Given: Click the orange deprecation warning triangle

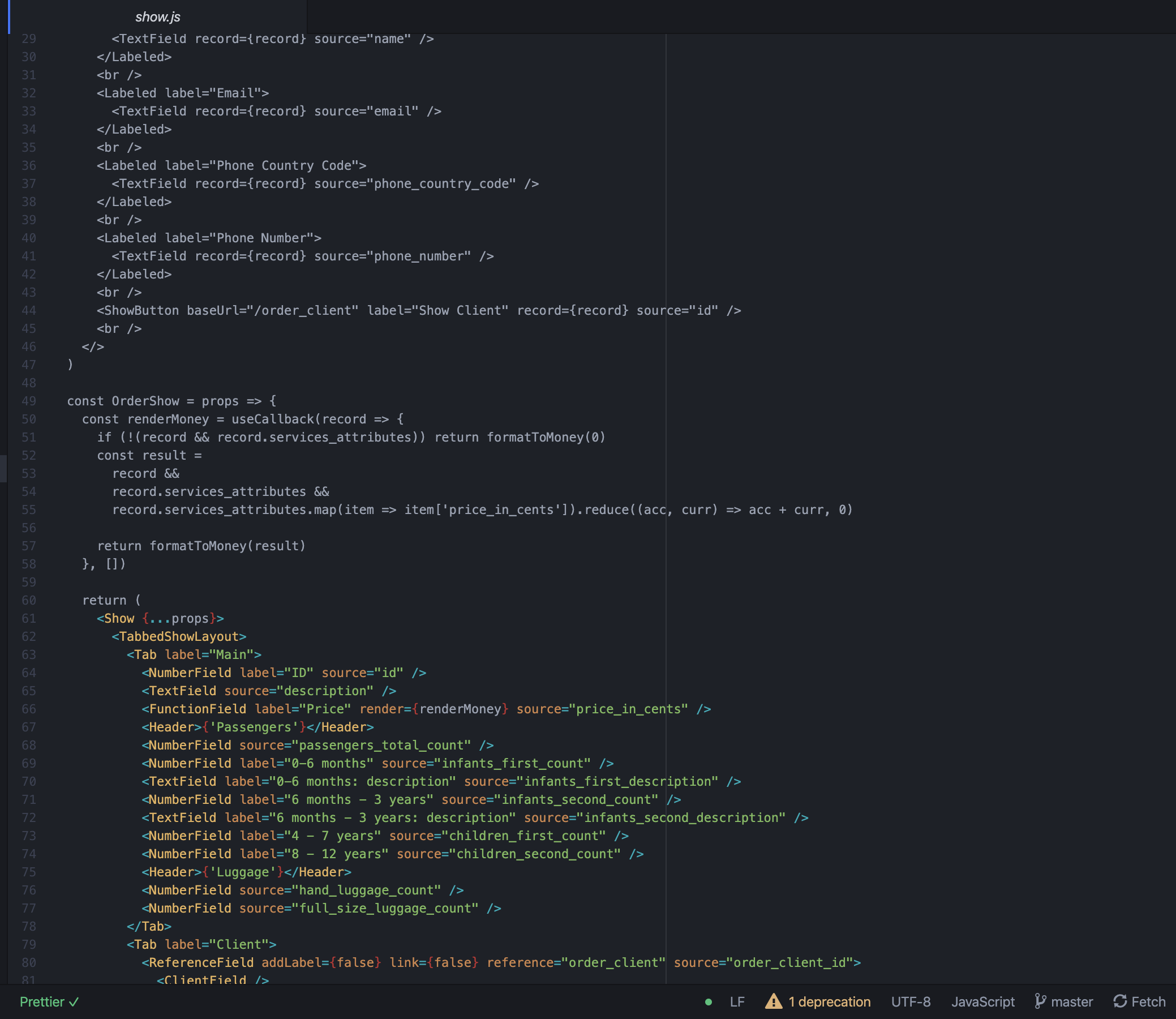Looking at the screenshot, I should [x=775, y=1001].
